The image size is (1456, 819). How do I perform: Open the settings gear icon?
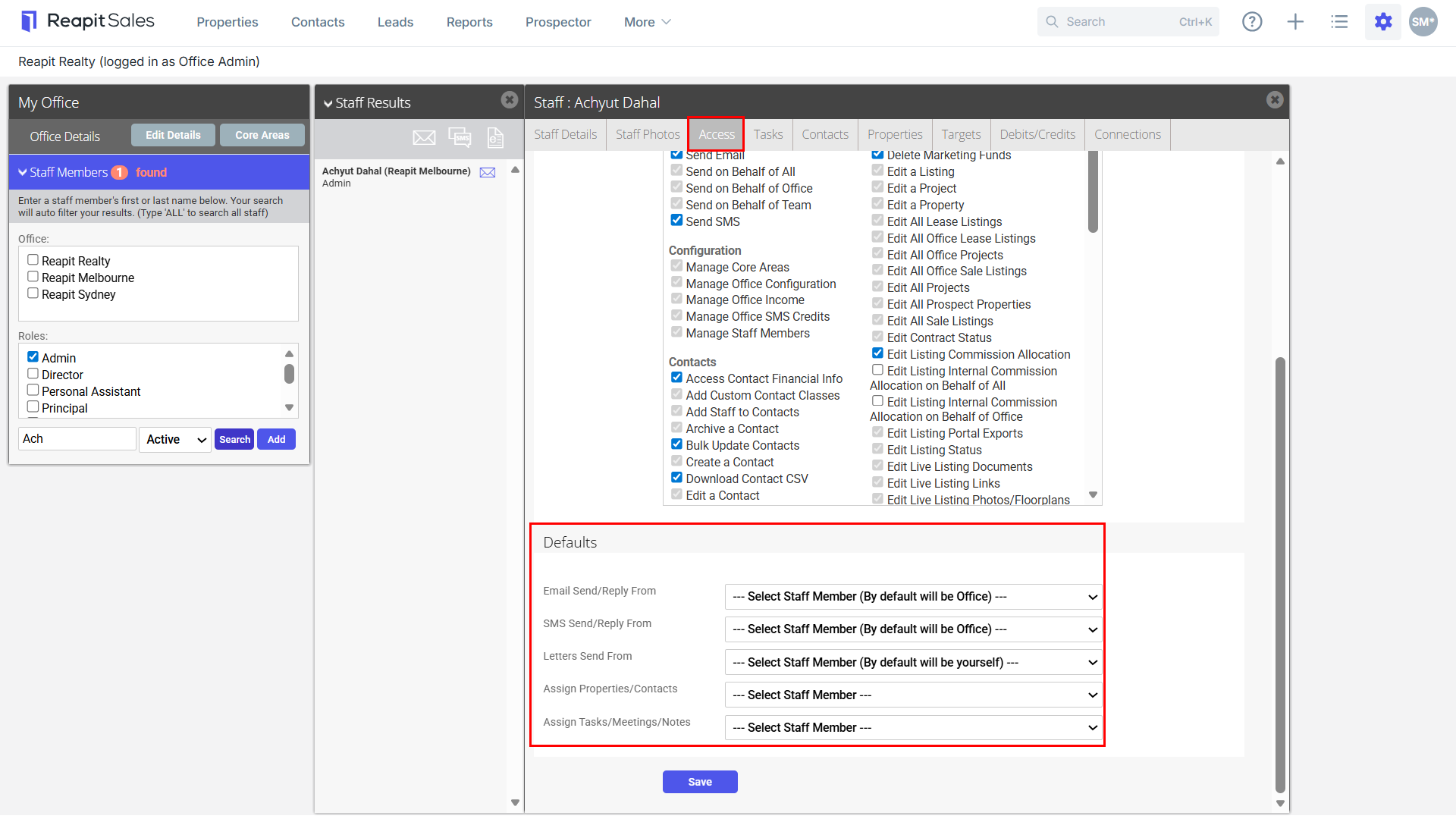pyautogui.click(x=1383, y=22)
